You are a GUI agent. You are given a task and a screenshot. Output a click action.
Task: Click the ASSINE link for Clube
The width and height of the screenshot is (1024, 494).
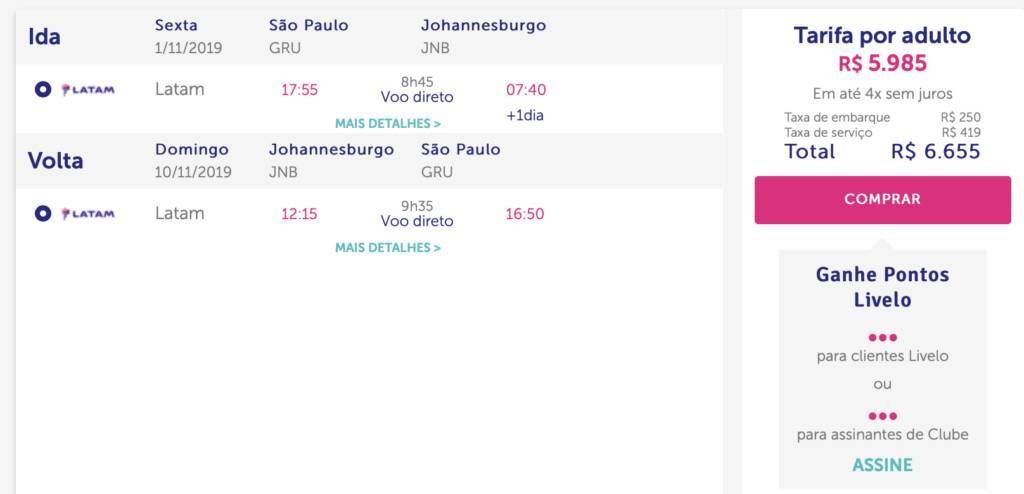point(882,465)
